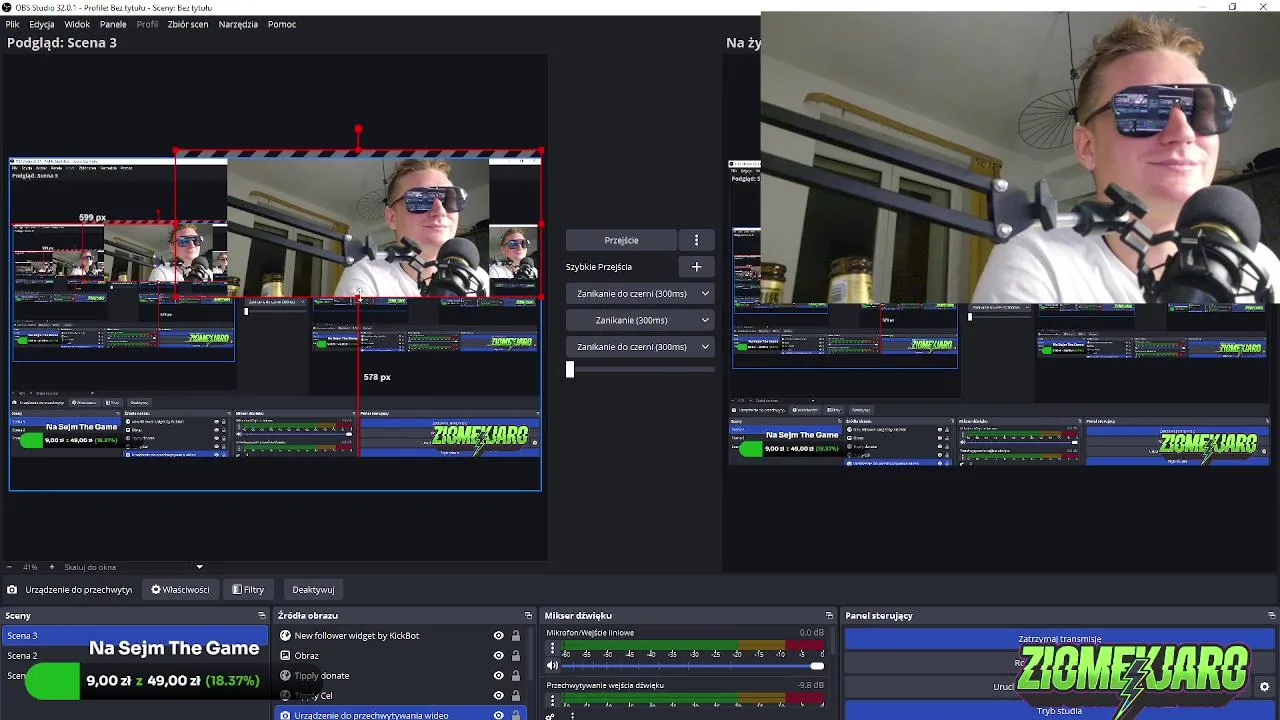
Task: Lock the Obraz source
Action: click(x=516, y=656)
